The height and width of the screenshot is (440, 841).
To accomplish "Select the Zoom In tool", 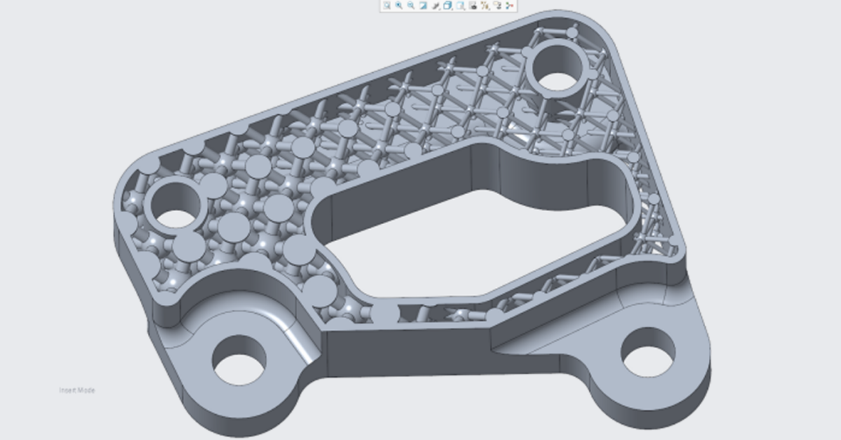I will (x=398, y=6).
